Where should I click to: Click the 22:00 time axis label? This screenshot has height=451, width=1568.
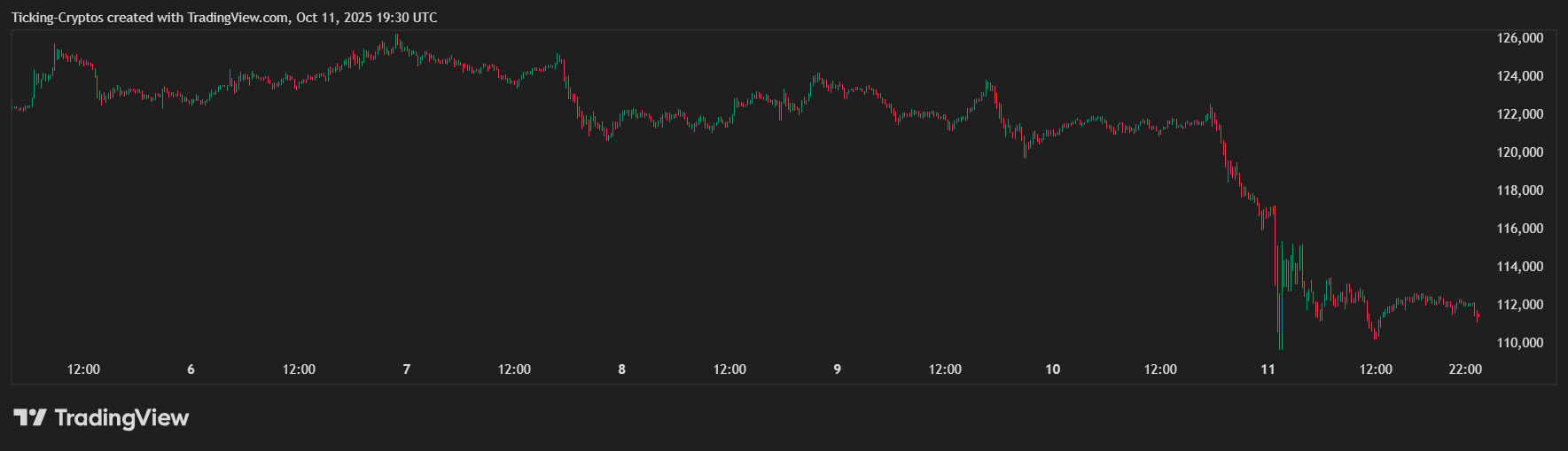pyautogui.click(x=1464, y=369)
